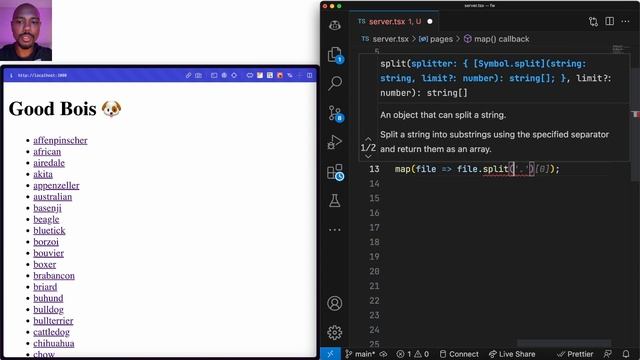Open the airedale link
Viewport: 640px width, 360px height.
pyautogui.click(x=49, y=163)
